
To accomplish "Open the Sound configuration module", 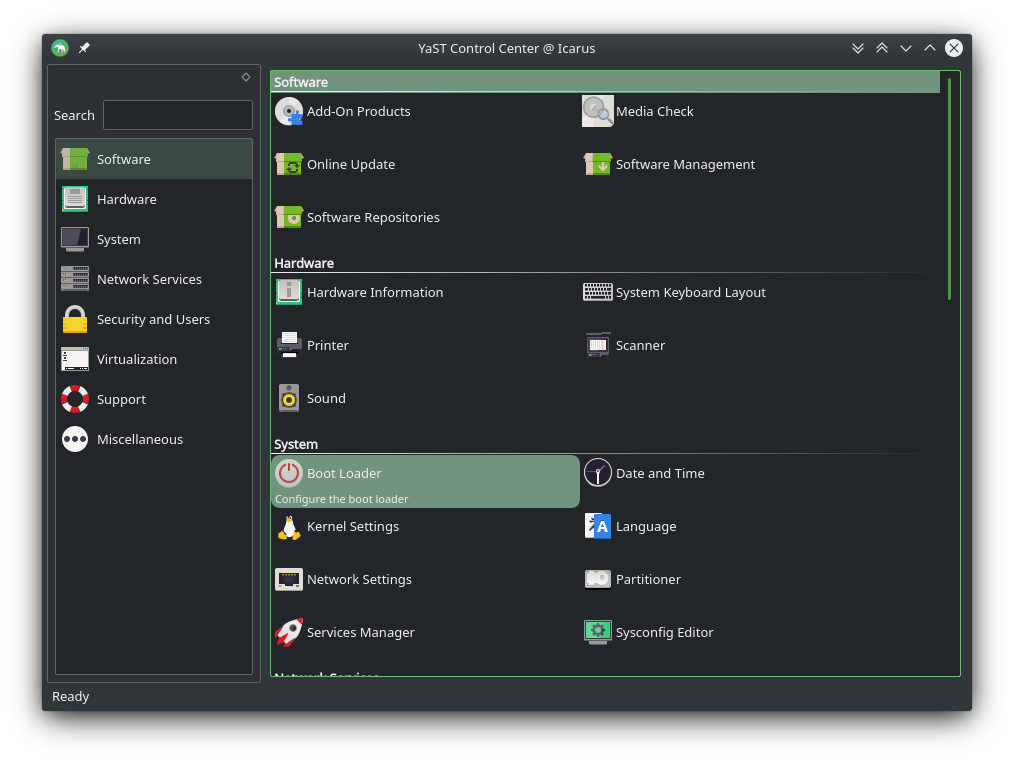I will coord(325,398).
